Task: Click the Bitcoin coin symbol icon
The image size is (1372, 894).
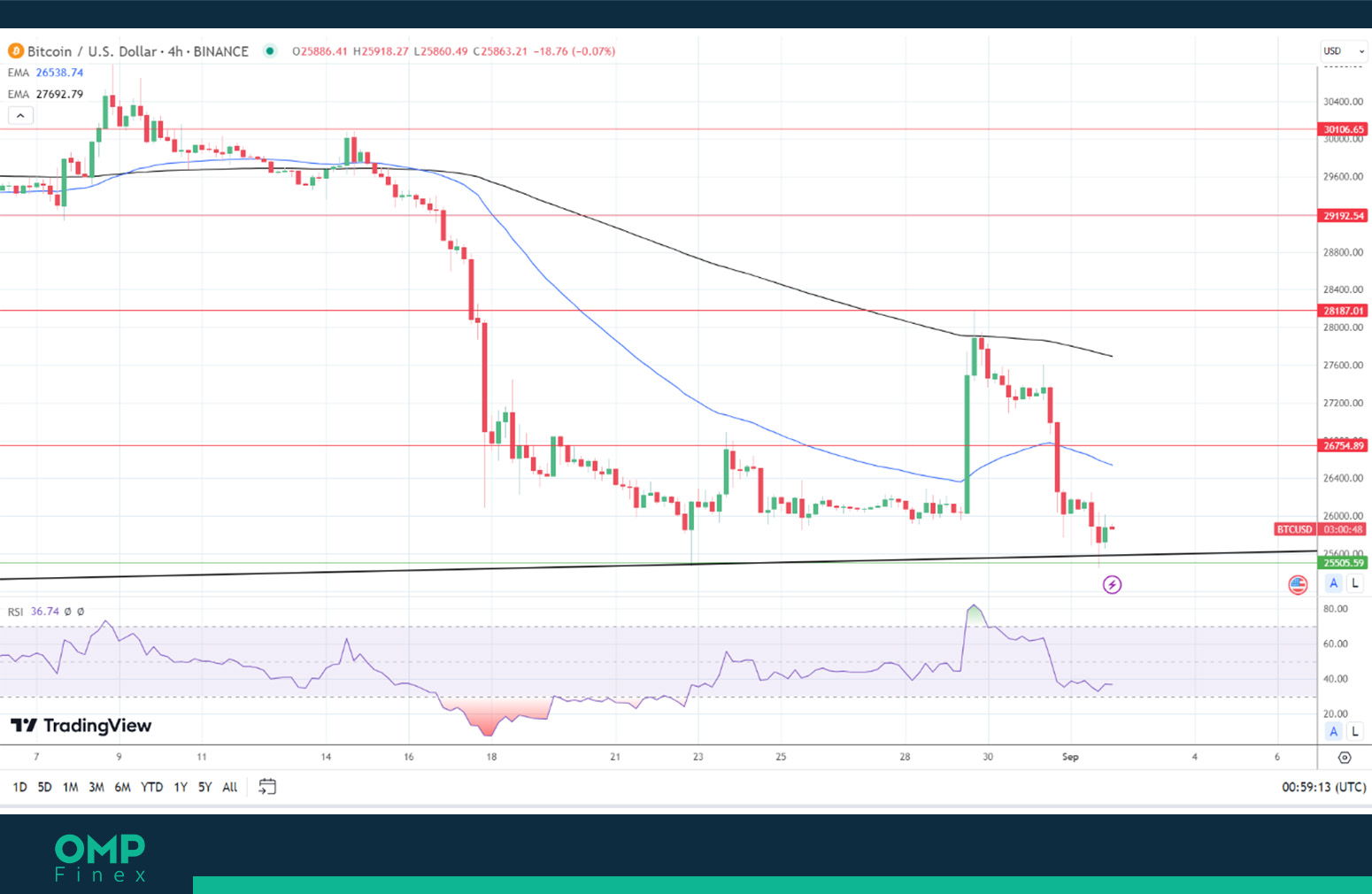Action: pos(16,51)
